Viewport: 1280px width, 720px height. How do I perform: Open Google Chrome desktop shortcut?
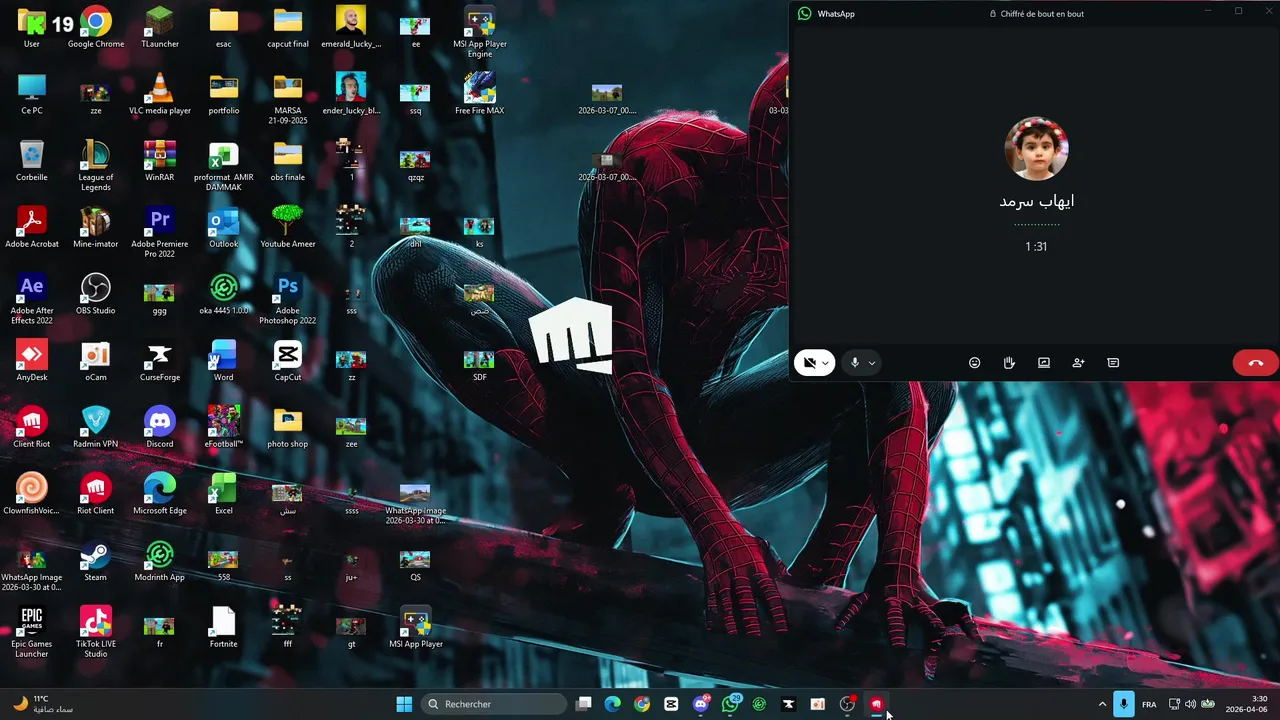pyautogui.click(x=96, y=28)
